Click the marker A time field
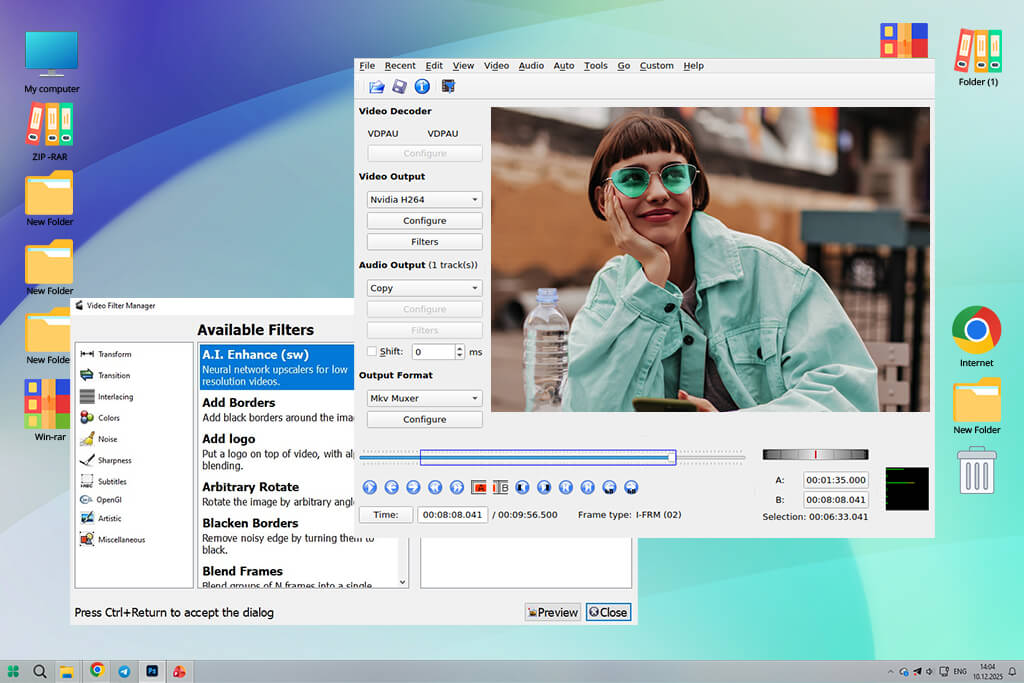The height and width of the screenshot is (683, 1024). pos(835,480)
